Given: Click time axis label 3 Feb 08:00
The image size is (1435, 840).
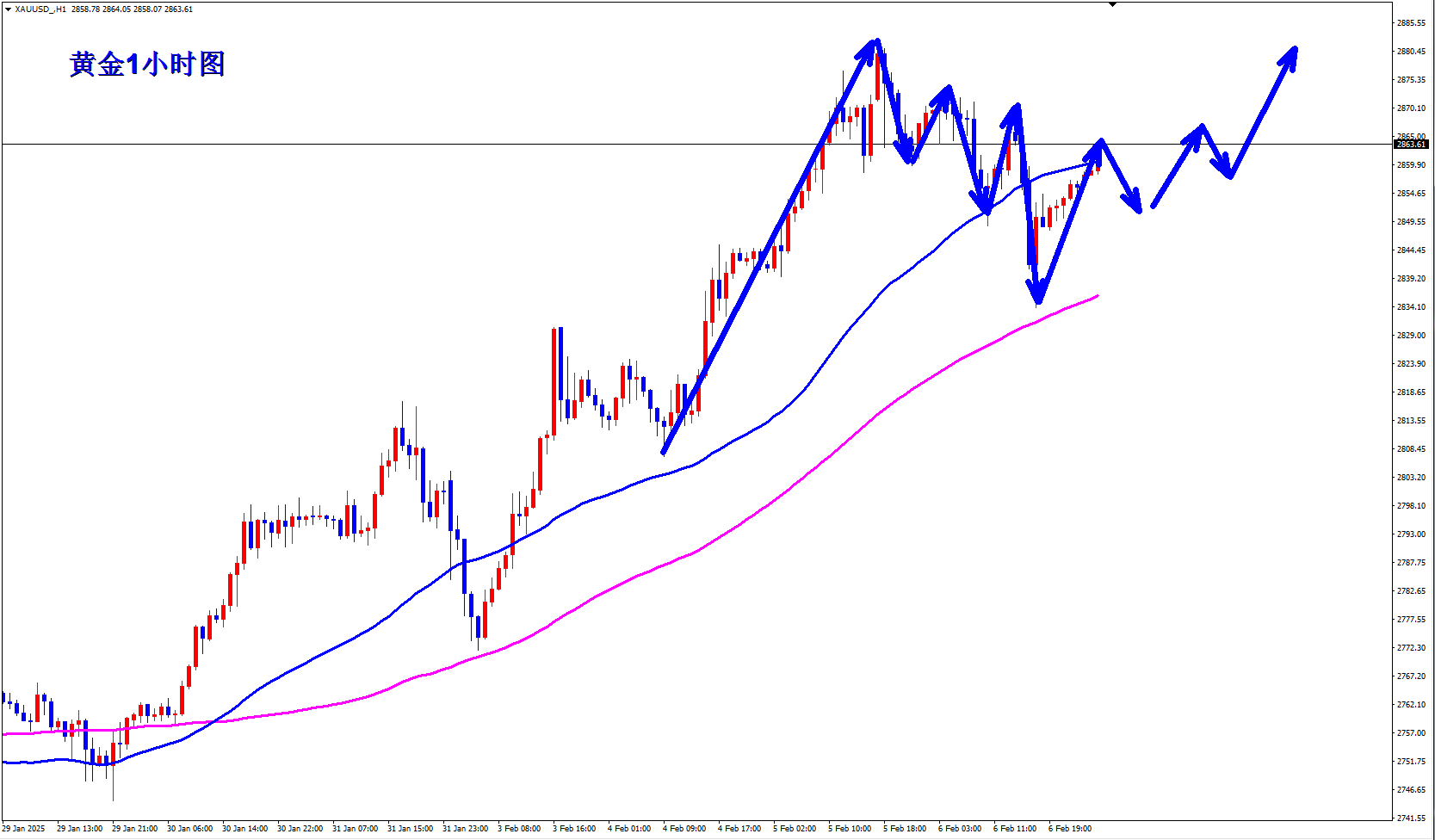Looking at the screenshot, I should [519, 829].
